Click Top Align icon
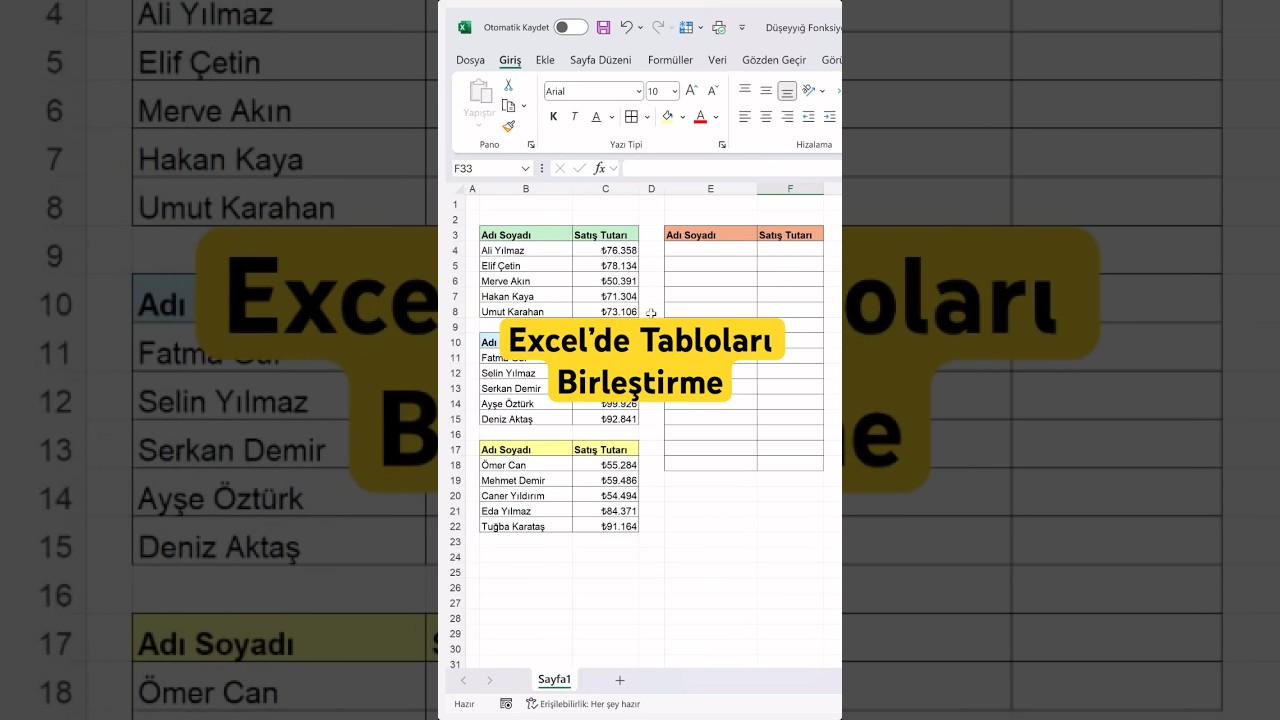 tap(744, 91)
